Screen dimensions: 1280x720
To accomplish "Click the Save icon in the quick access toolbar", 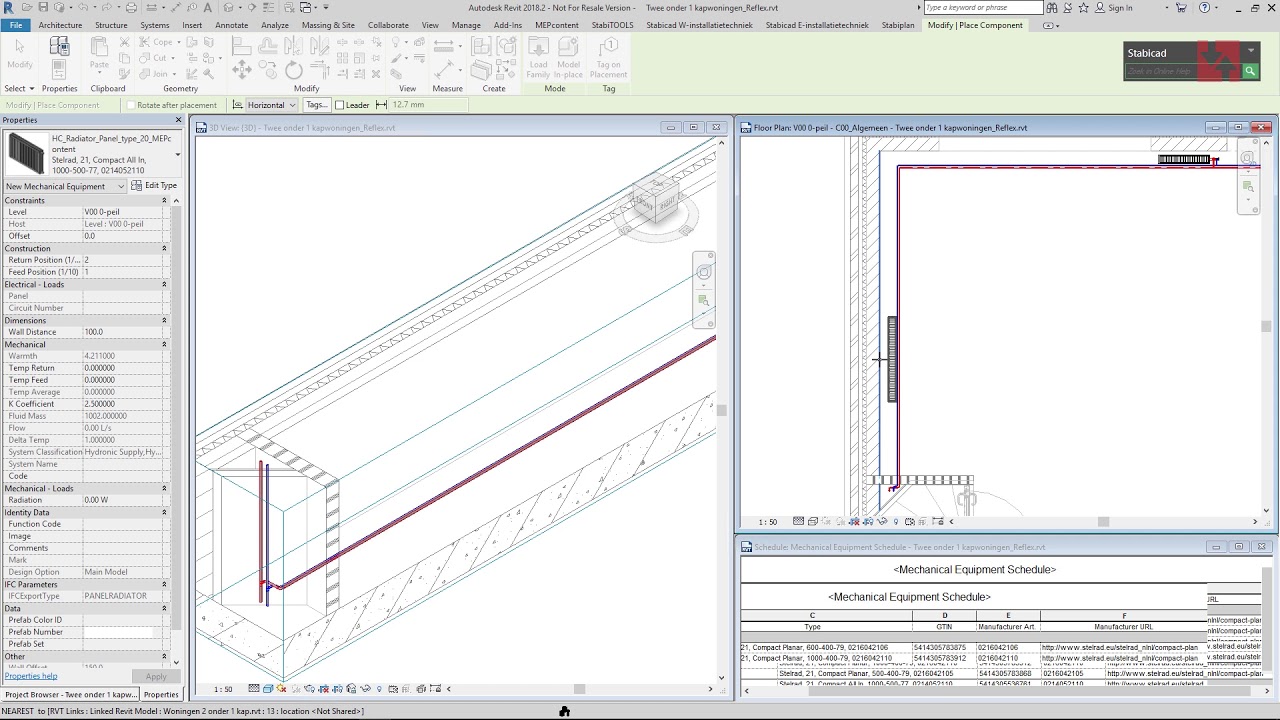I will click(x=44, y=8).
